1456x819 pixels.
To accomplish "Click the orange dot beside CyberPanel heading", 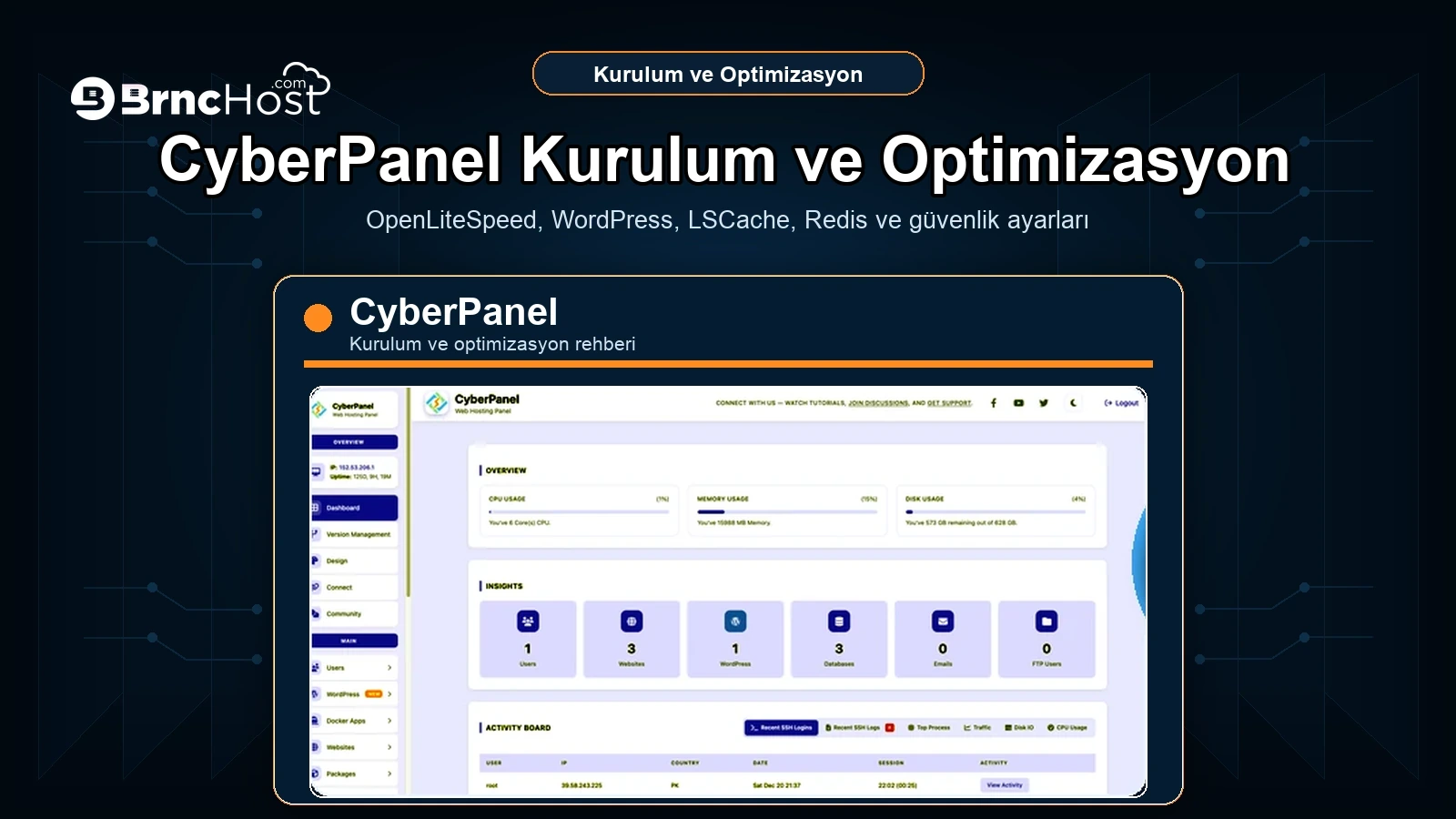I will click(318, 318).
